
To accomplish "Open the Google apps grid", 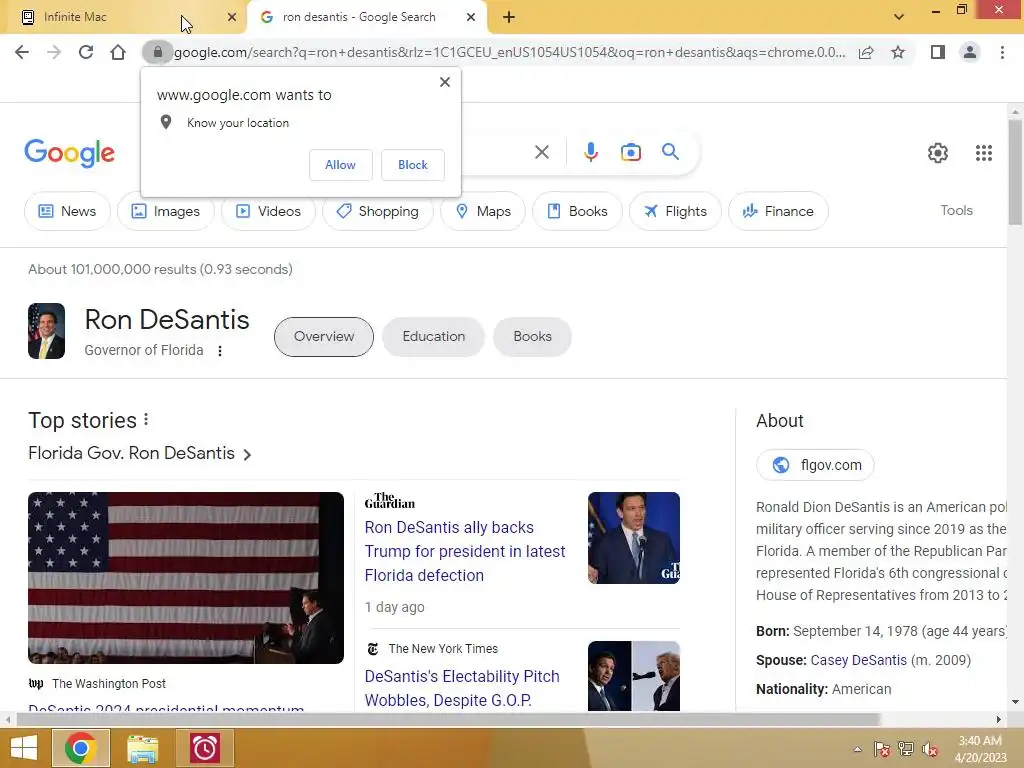I will (984, 153).
